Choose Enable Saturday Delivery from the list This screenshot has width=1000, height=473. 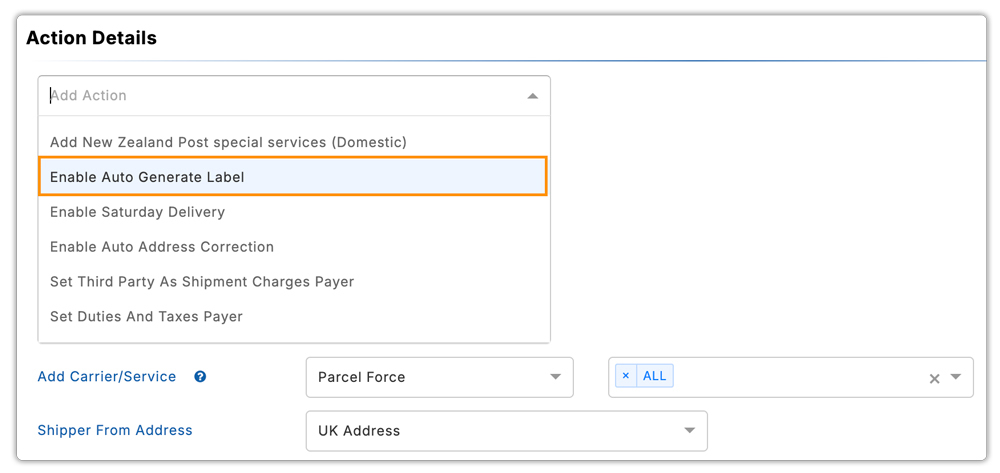[x=137, y=212]
